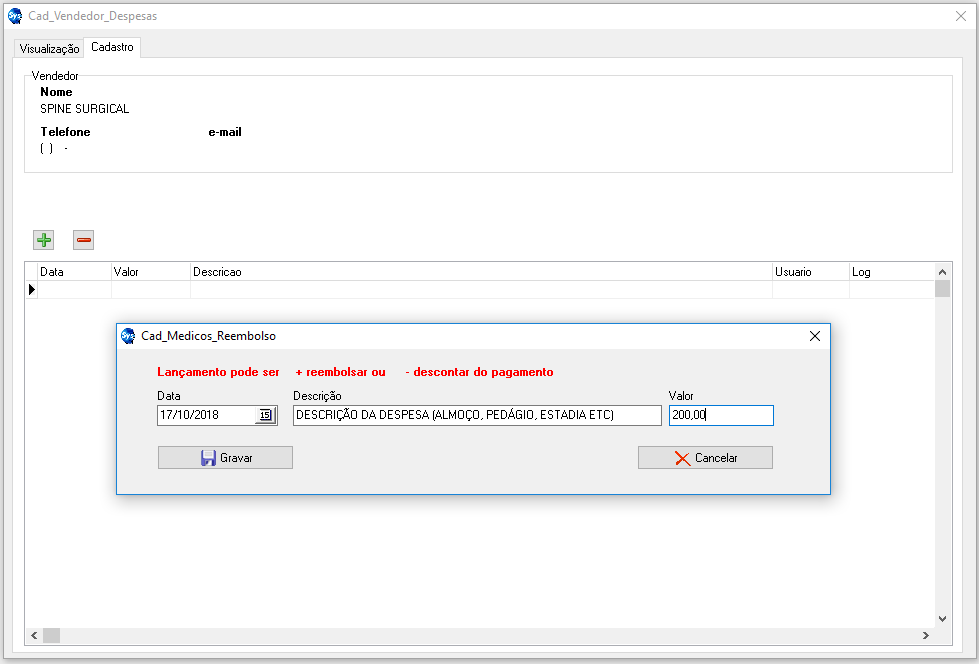The width and height of the screenshot is (979, 664).
Task: Focus the Valor amount field
Action: click(x=720, y=415)
